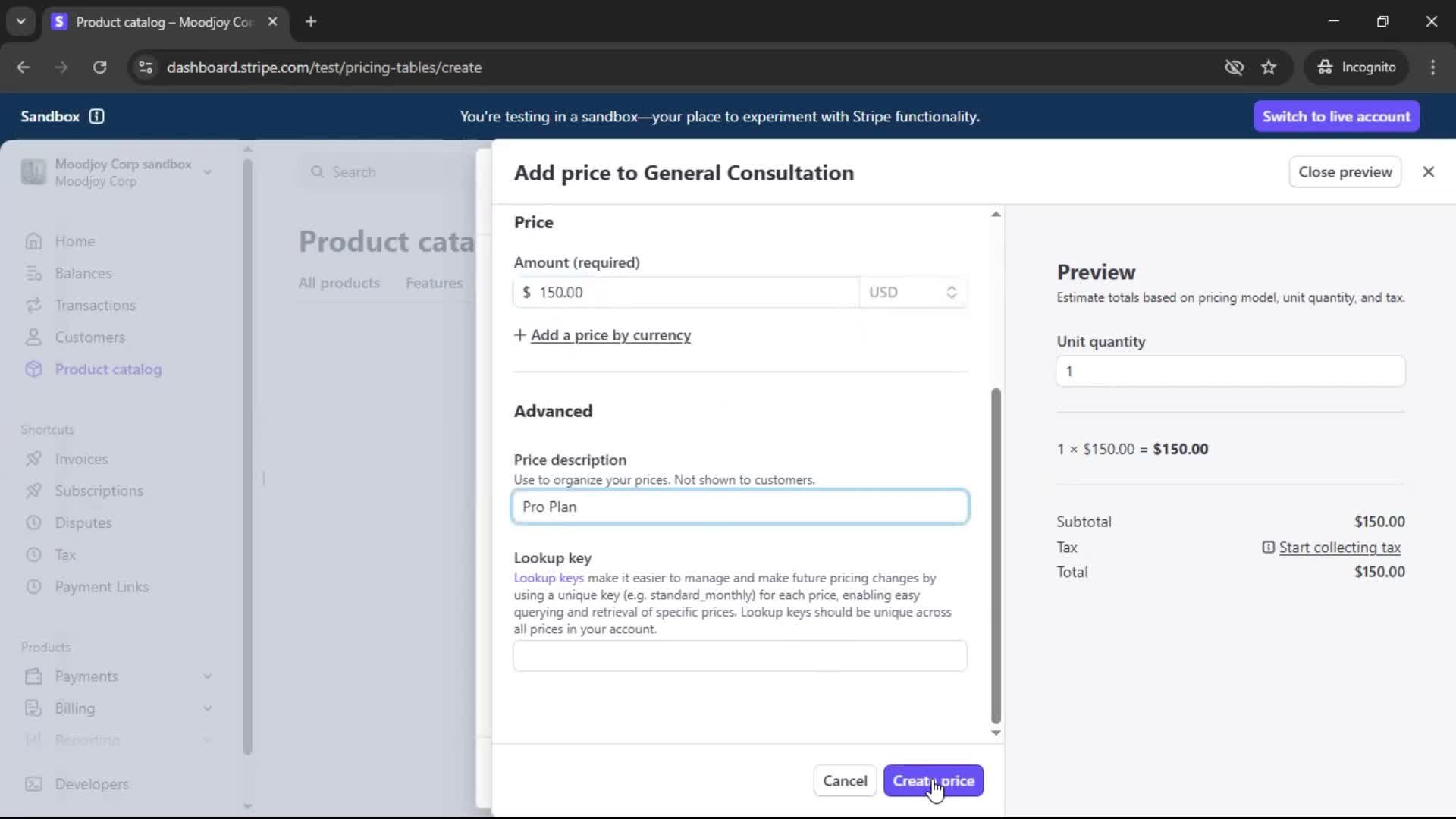Switch to the Features tab

click(x=434, y=283)
